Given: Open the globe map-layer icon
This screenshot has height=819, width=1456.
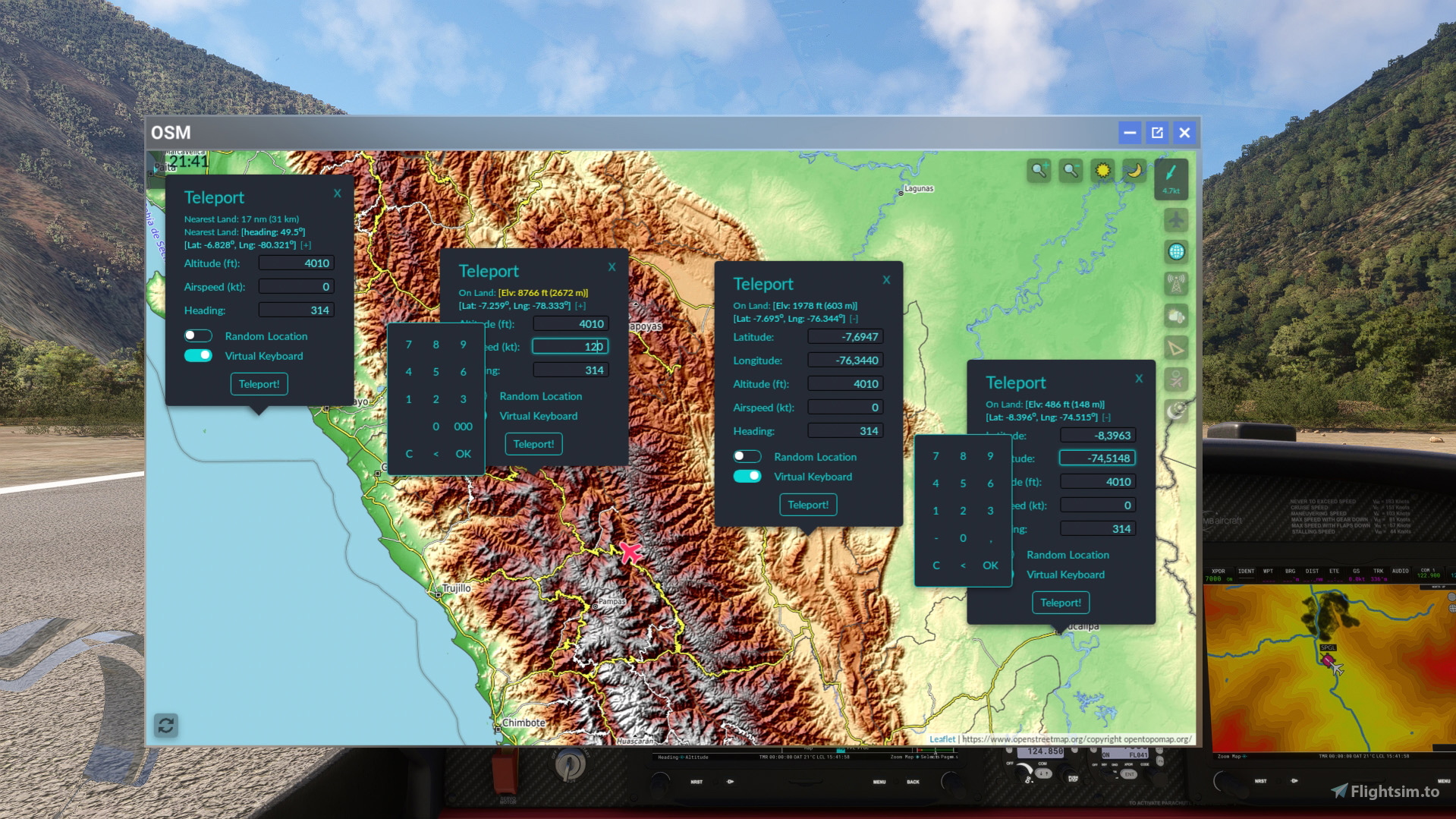Looking at the screenshot, I should point(1176,252).
